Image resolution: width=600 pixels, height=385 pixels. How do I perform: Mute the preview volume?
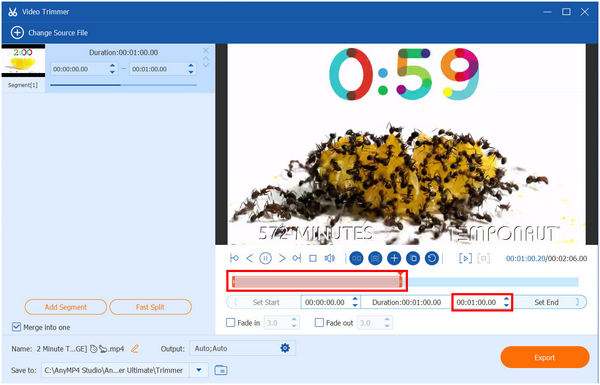tap(329, 258)
